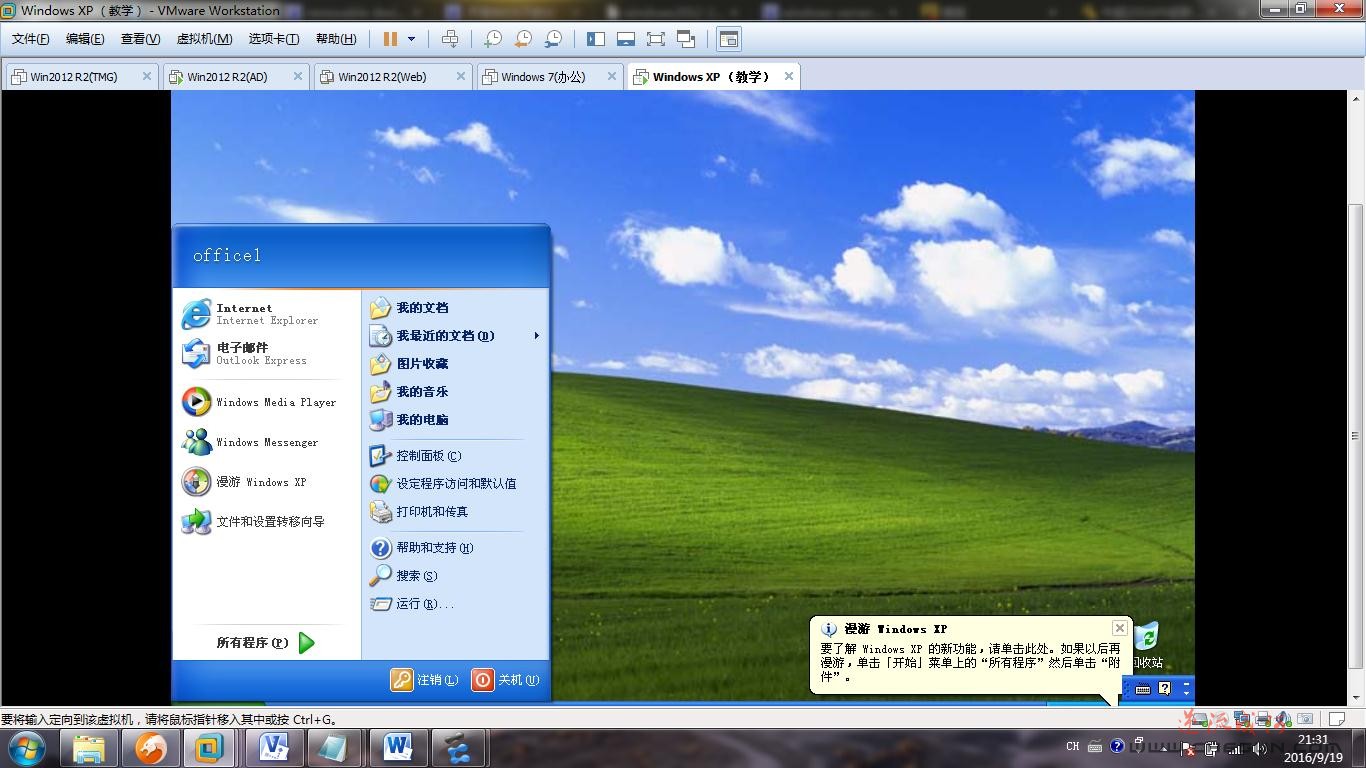
Task: Open the 虚拟机(M) menu
Action: click(x=204, y=39)
